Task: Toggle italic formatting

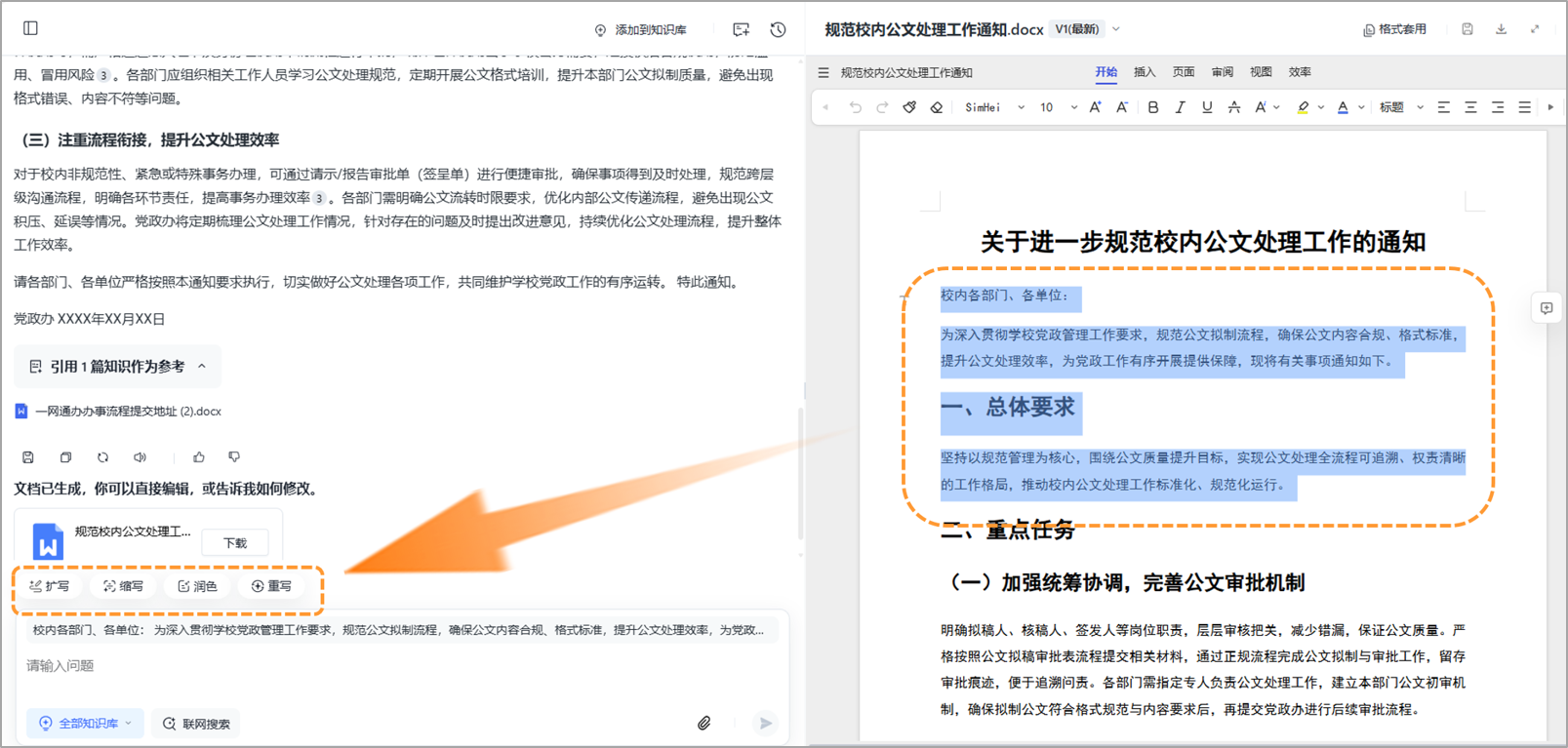Action: point(1180,107)
